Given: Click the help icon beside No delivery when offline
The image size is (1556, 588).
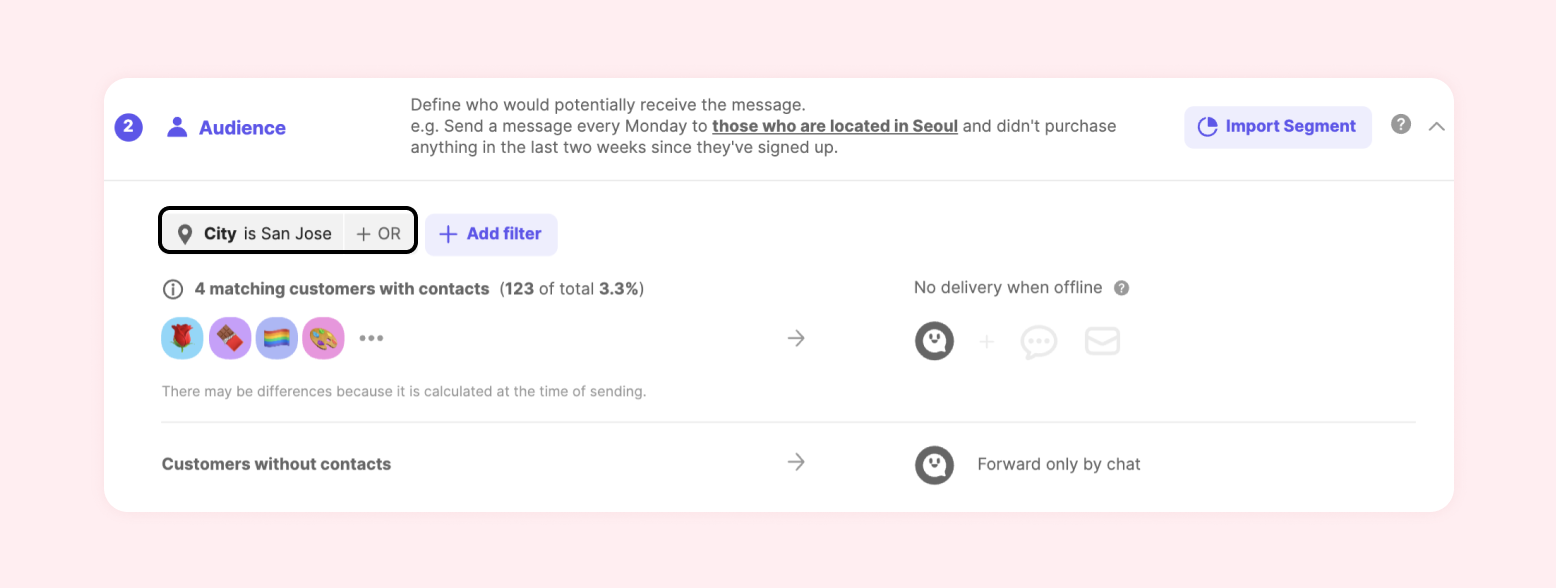Looking at the screenshot, I should coord(1122,288).
